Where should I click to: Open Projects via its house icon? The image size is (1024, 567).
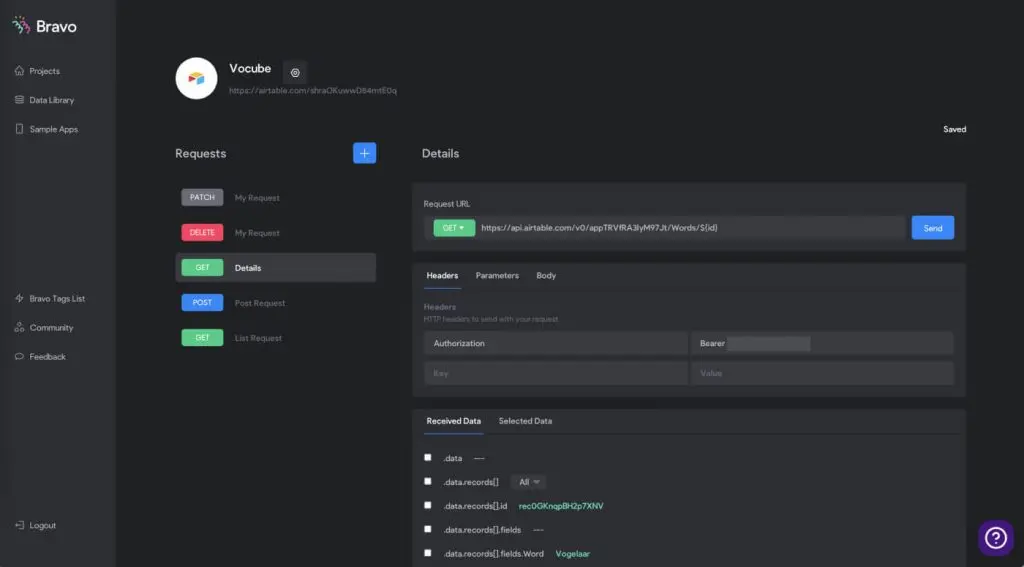pyautogui.click(x=19, y=71)
